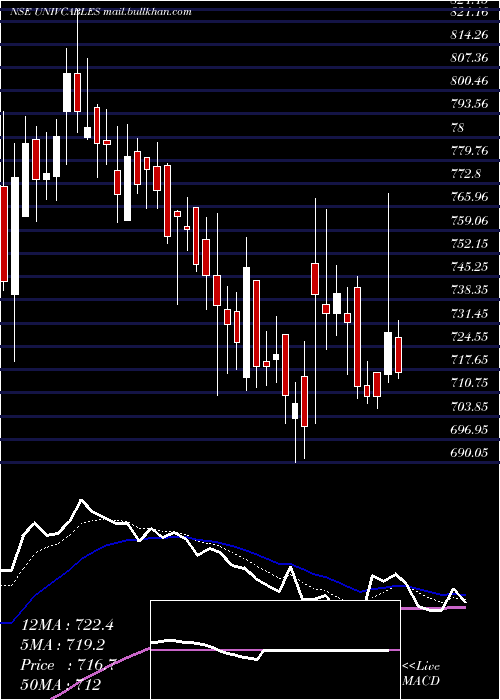The height and width of the screenshot is (700, 500).
Task: Select the 752.15 price axis label
Action: point(469,244)
